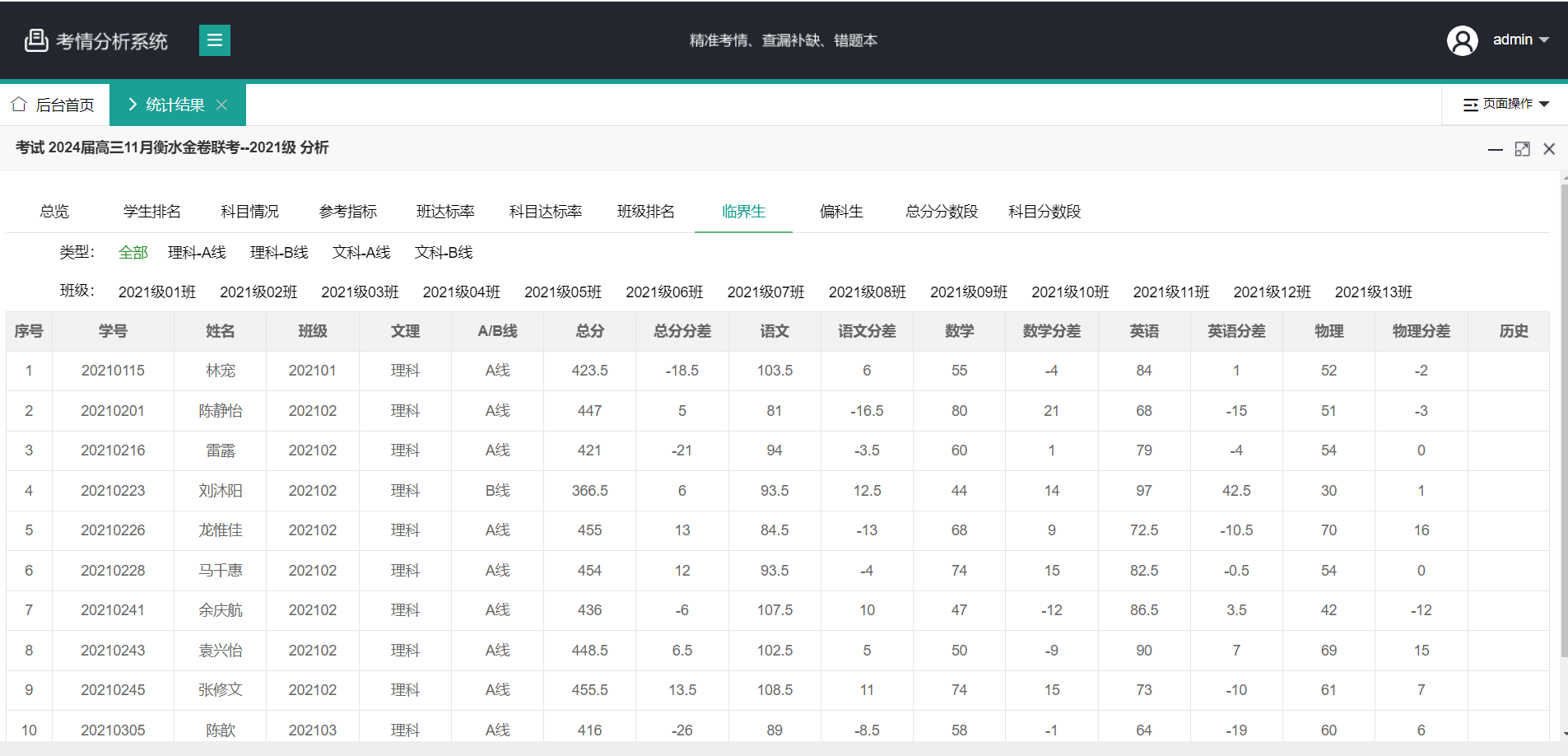
Task: Open the admin user avatar
Action: pyautogui.click(x=1462, y=40)
